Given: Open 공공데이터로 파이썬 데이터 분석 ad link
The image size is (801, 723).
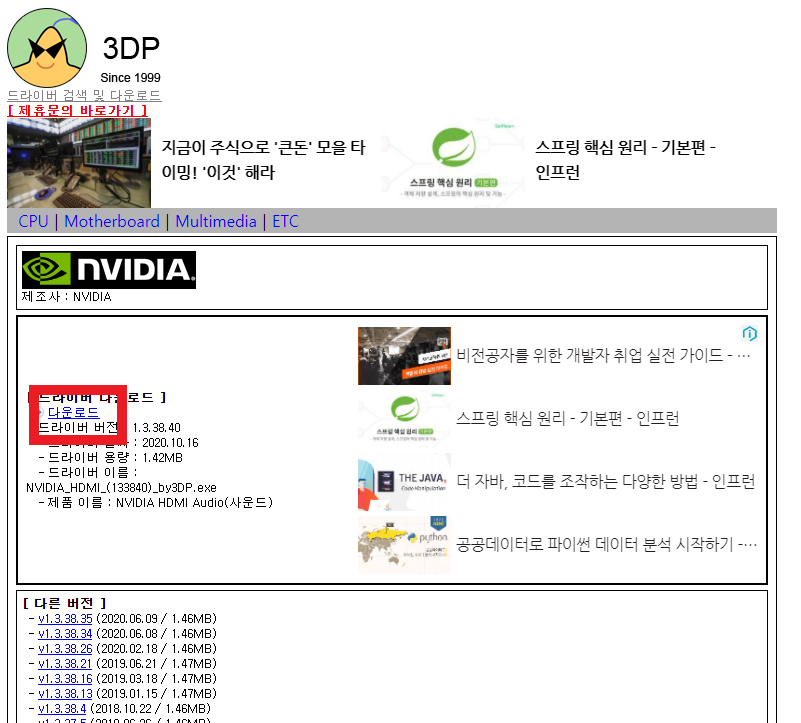Looking at the screenshot, I should click(x=606, y=544).
